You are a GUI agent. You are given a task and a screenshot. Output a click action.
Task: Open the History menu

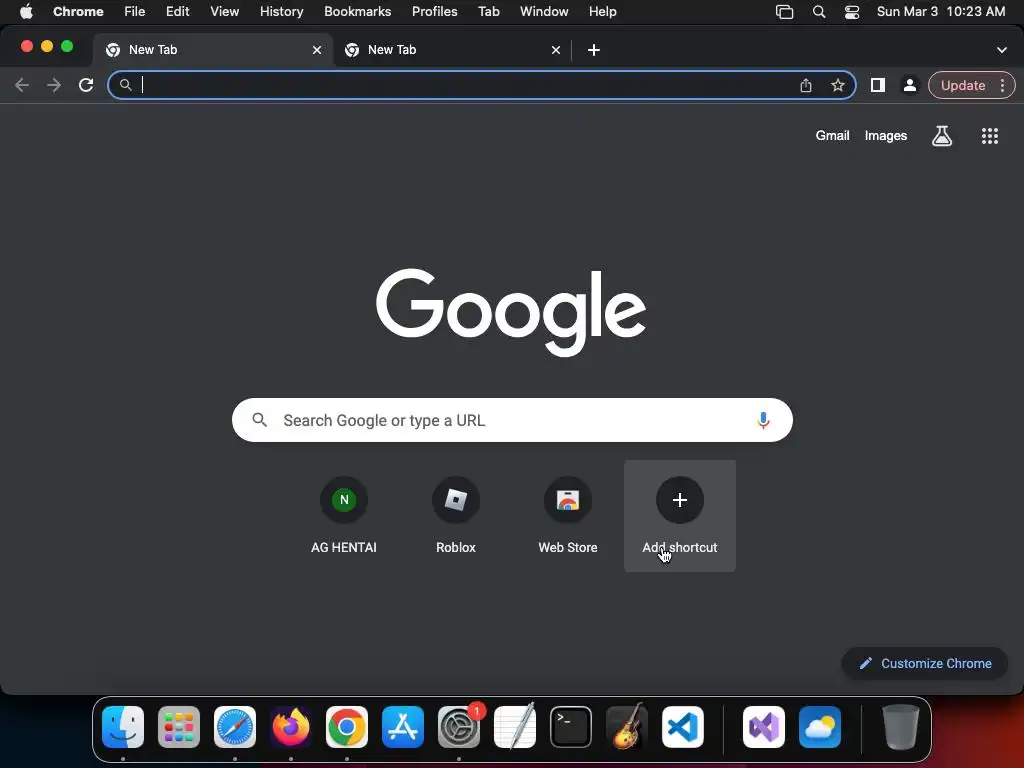(x=281, y=12)
